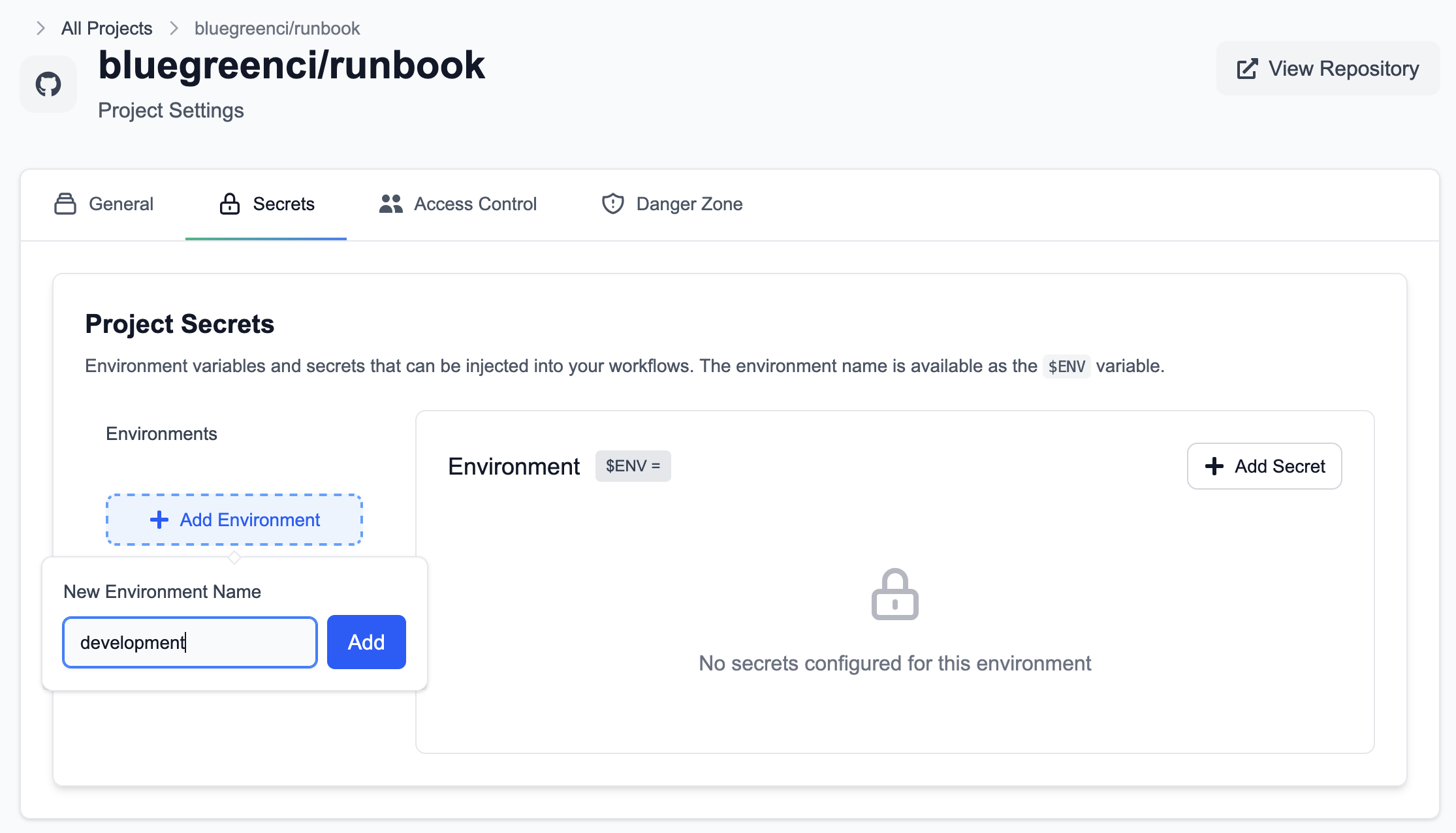Click the bluegreenci/runbook breadcrumb

(x=277, y=28)
